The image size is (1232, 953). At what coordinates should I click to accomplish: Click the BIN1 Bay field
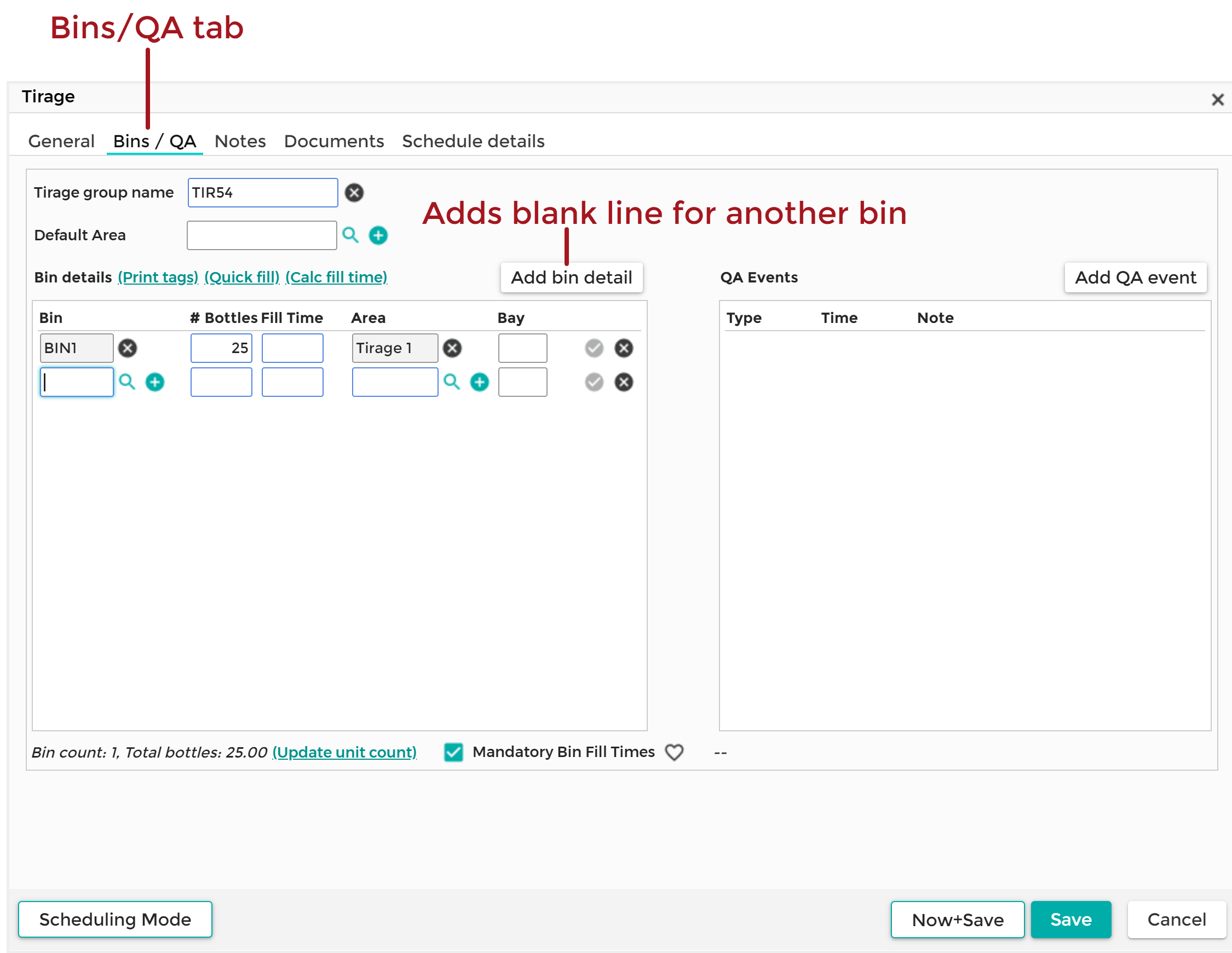click(522, 348)
